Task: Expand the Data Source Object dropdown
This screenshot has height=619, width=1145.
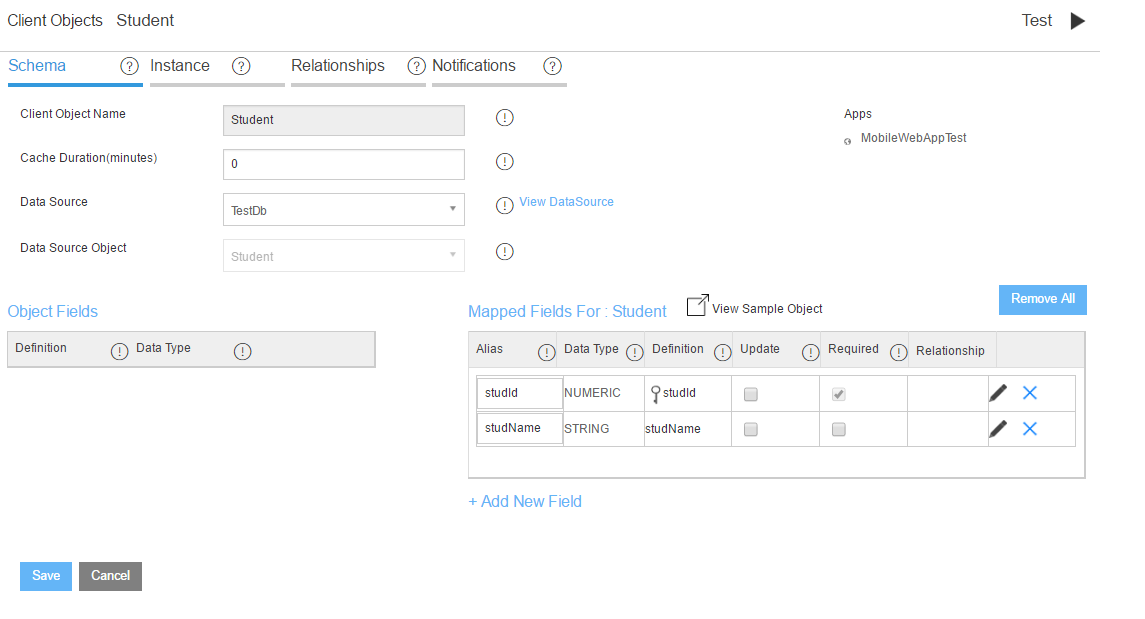Action: [343, 256]
